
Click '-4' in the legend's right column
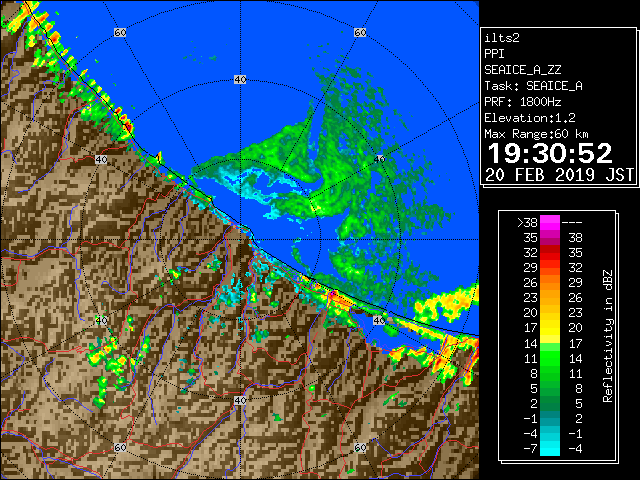(575, 449)
